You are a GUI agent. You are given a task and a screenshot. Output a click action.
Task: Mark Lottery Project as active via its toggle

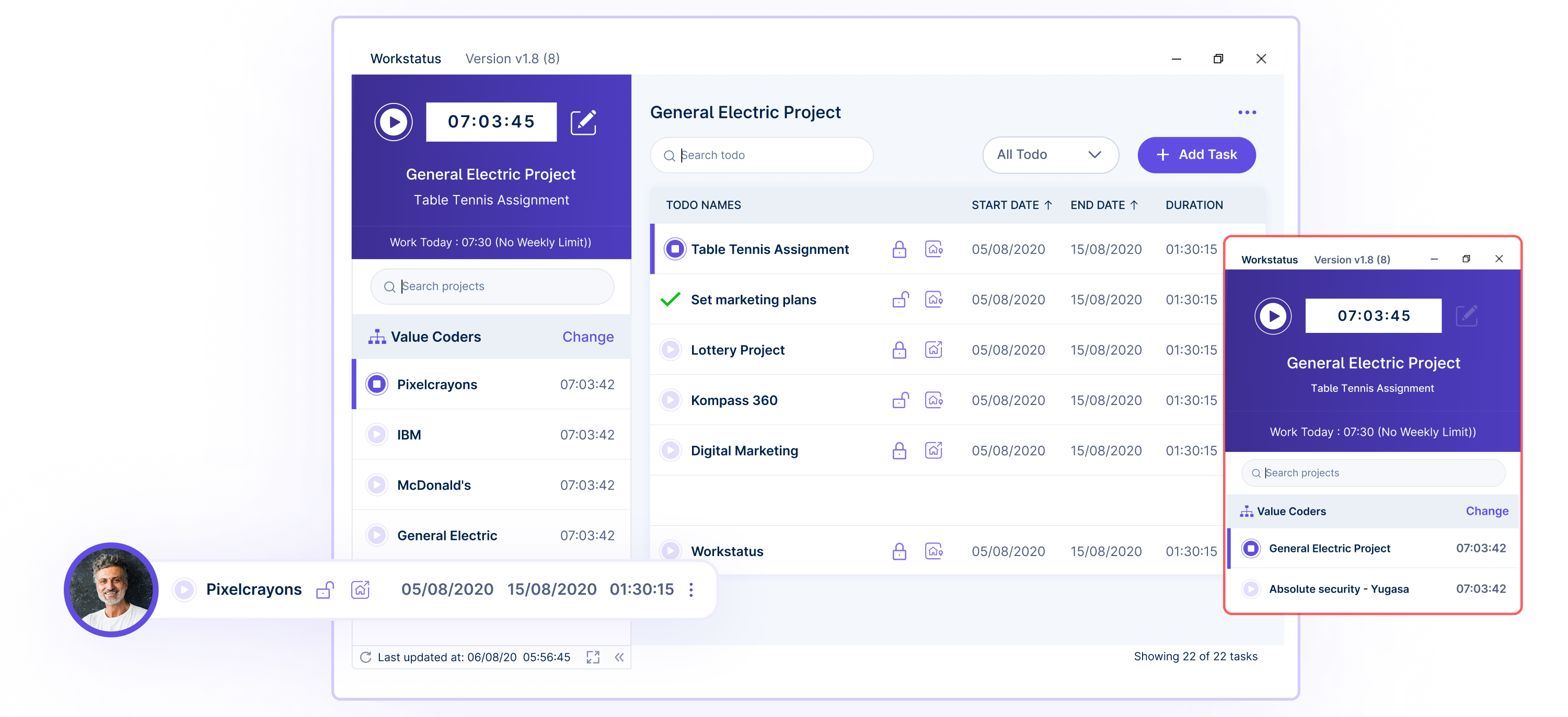click(x=671, y=350)
